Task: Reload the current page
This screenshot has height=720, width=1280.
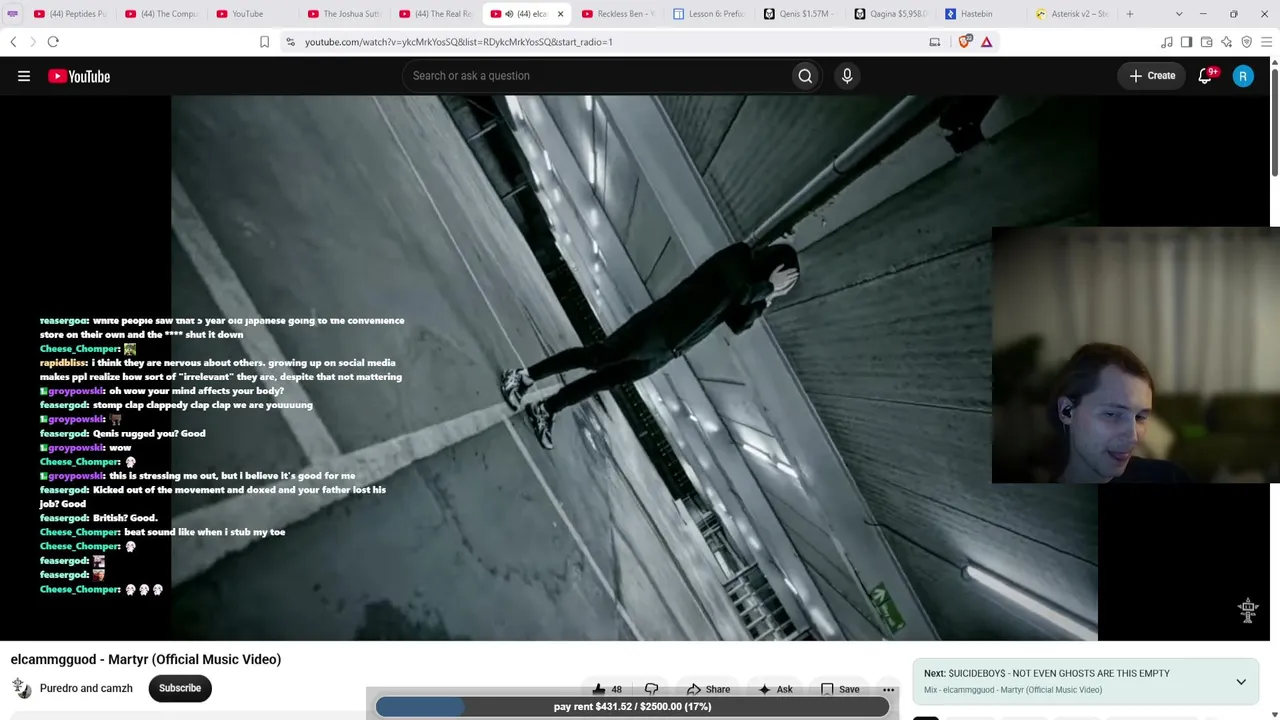Action: pos(53,42)
